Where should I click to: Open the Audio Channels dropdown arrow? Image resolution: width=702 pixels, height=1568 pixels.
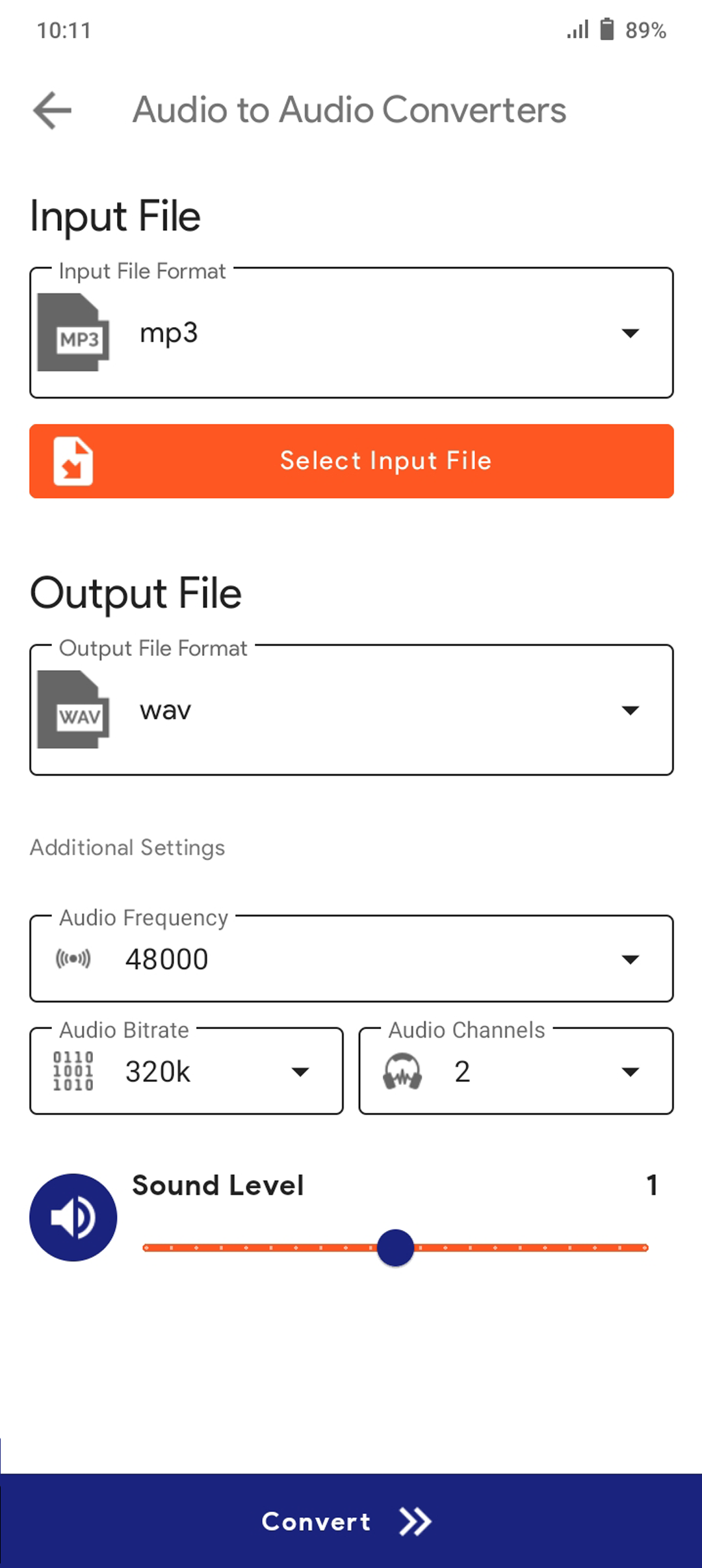click(630, 1071)
